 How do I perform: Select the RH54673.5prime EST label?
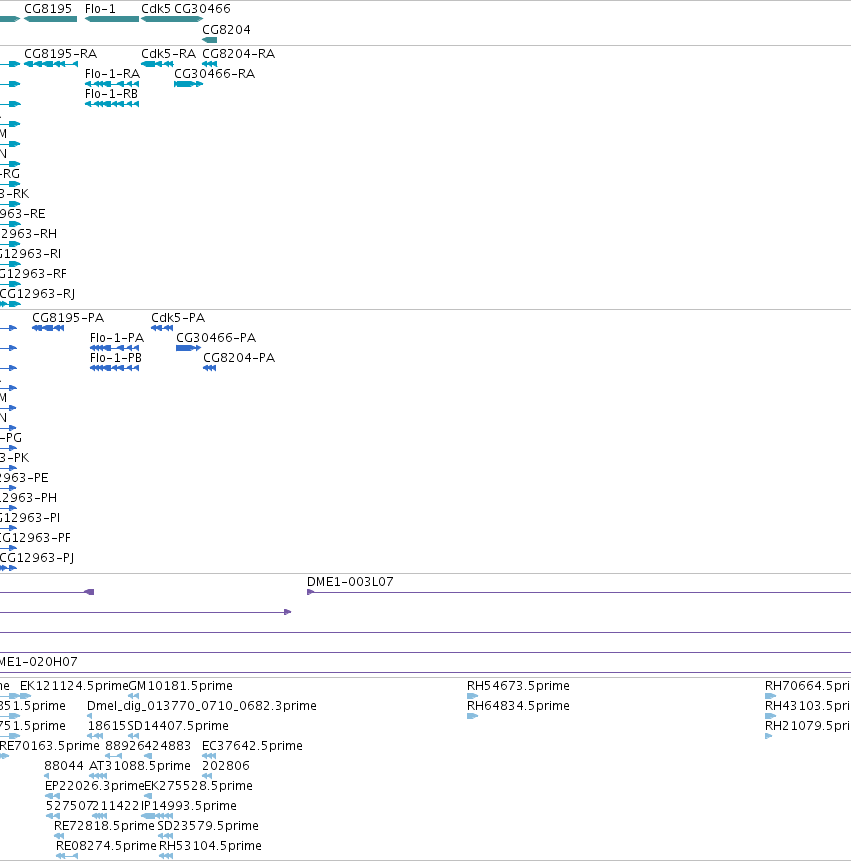tap(518, 686)
